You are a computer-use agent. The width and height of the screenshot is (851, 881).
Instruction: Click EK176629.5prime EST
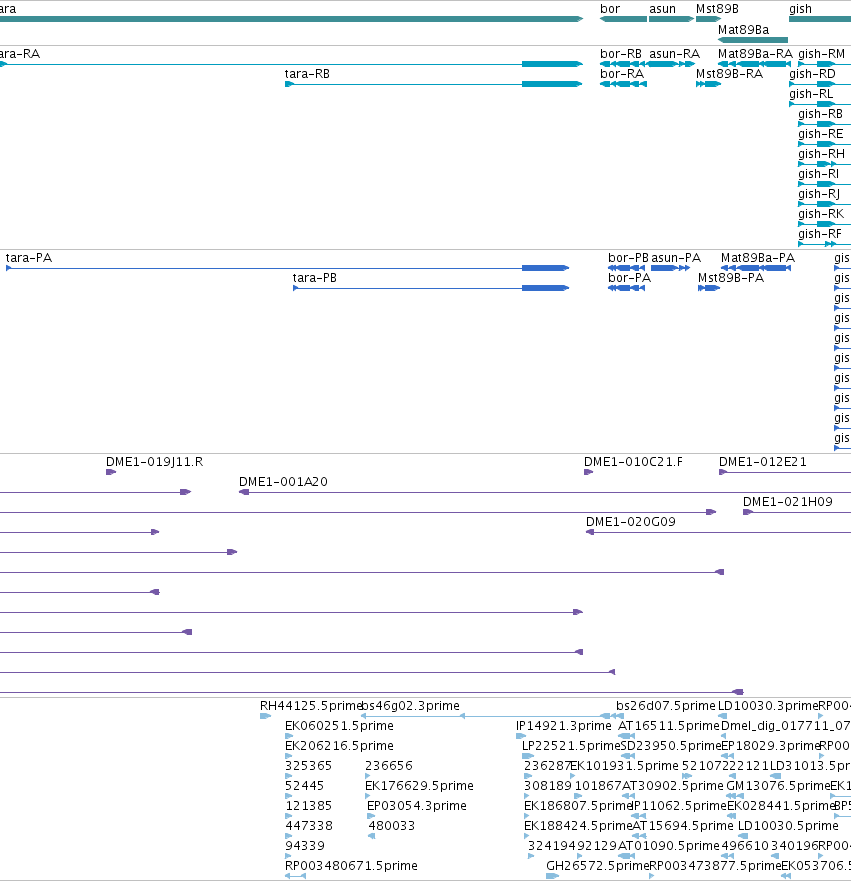[368, 796]
